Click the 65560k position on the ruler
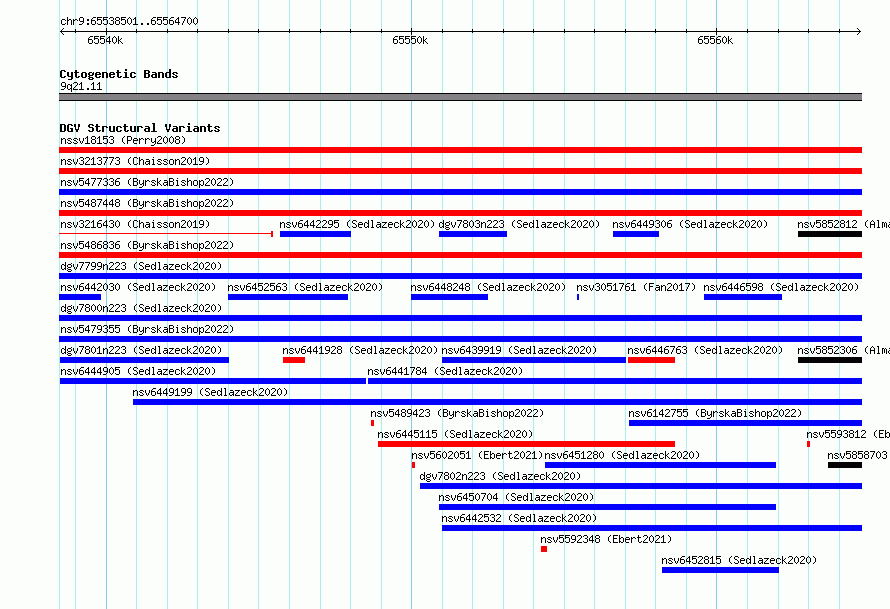890x609 pixels. click(x=715, y=40)
